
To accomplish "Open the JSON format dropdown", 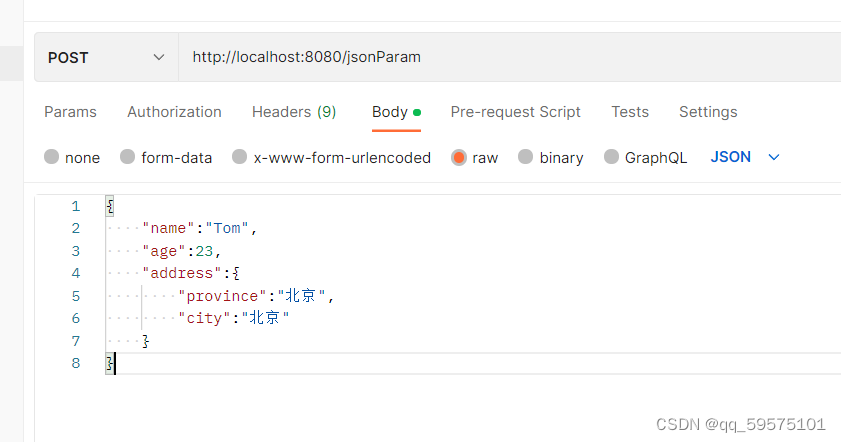I will (745, 157).
